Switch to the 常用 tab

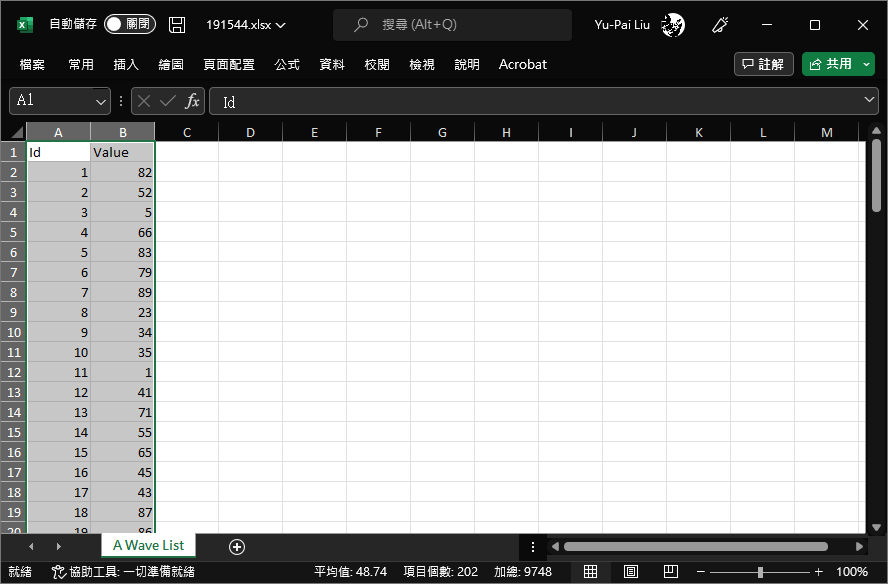(x=81, y=65)
